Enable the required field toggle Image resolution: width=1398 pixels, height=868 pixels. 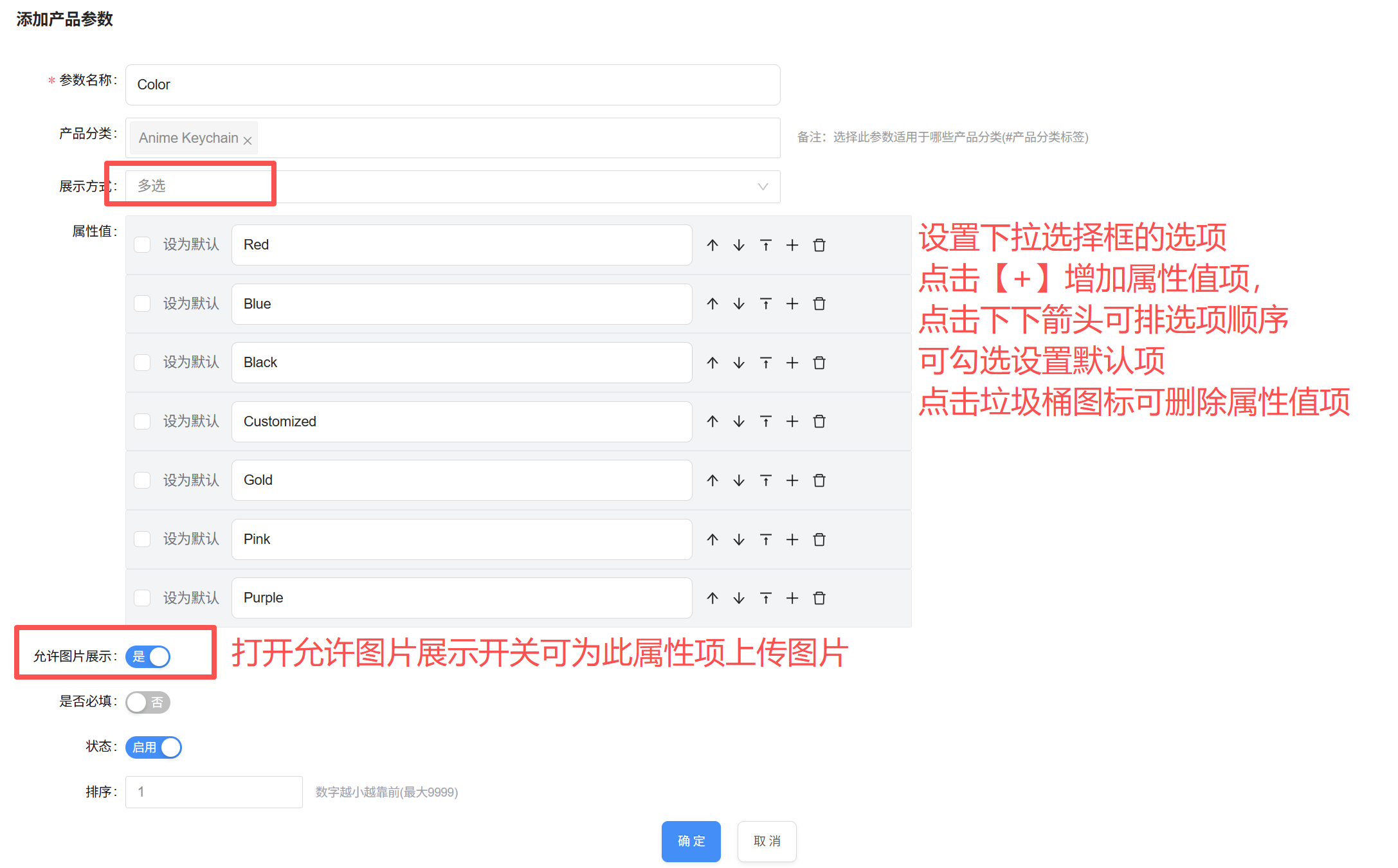[x=148, y=702]
